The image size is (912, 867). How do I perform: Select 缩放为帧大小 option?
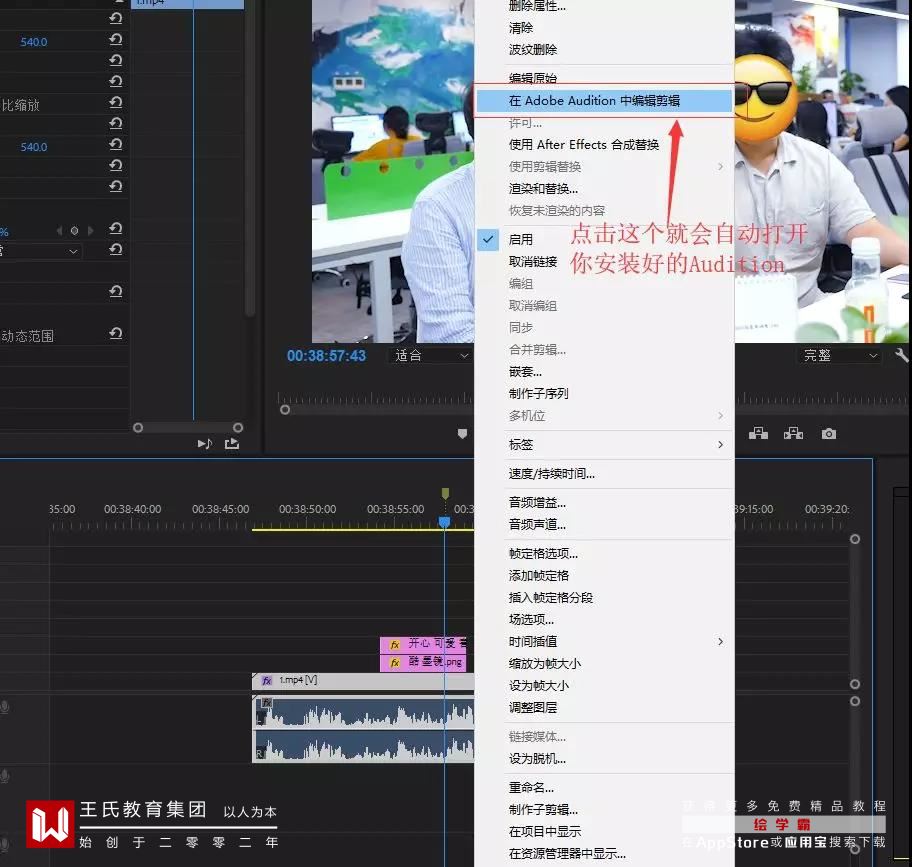tap(544, 663)
